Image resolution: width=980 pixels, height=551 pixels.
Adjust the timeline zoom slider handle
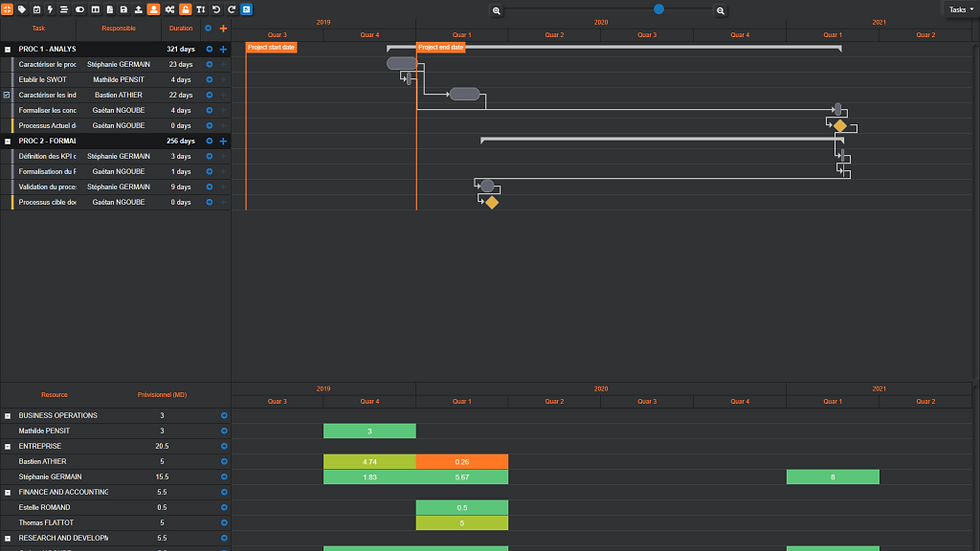[x=659, y=9]
